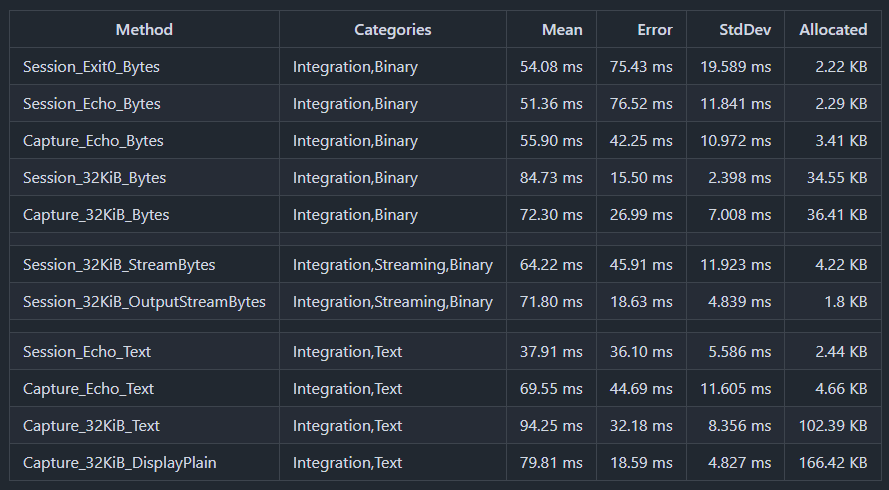Click the 102.39 KB allocated value
Viewport: 889px width, 490px height.
pos(833,425)
